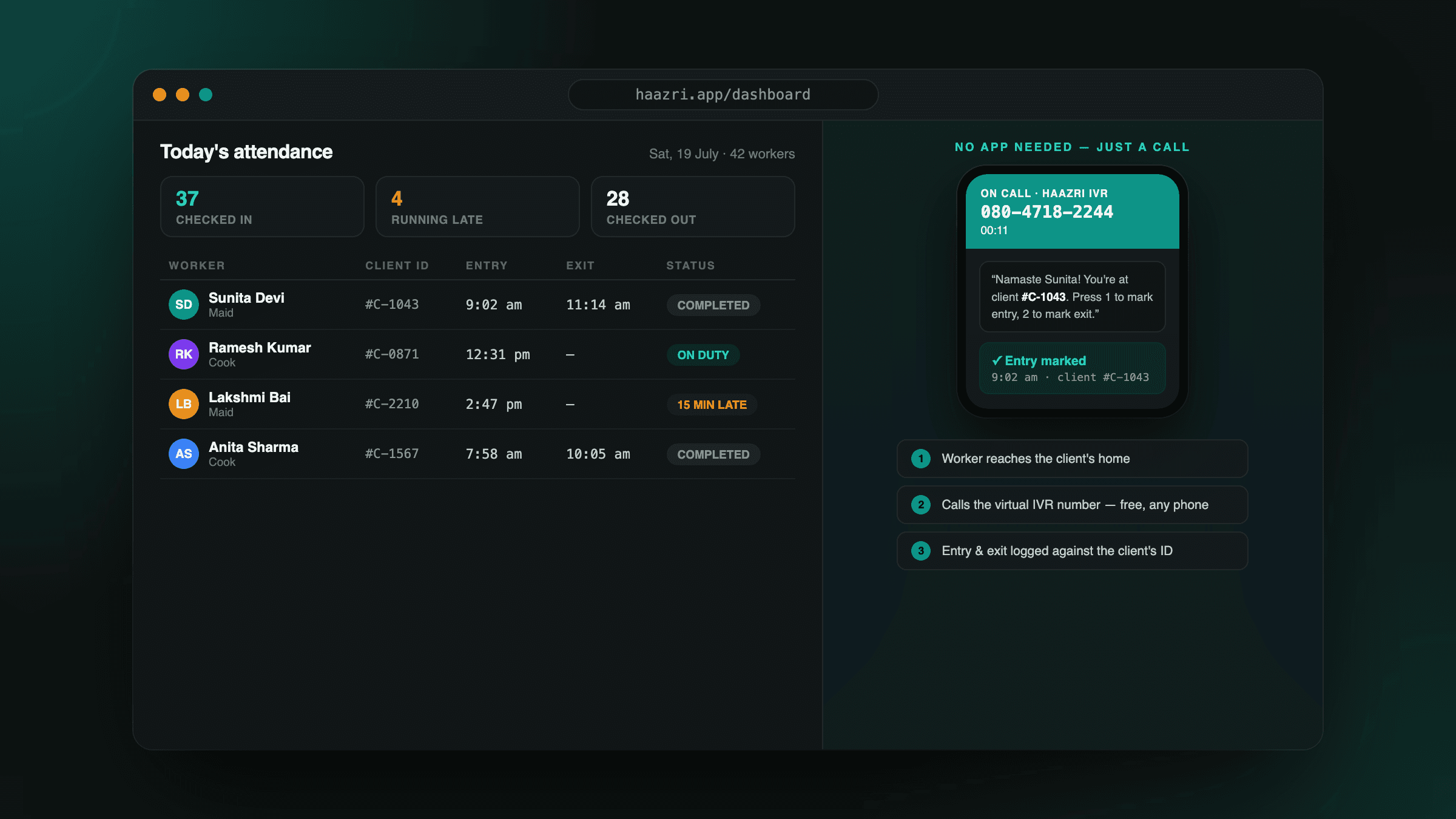This screenshot has height=819, width=1456.
Task: Click the 2:47 pm entry time
Action: click(494, 404)
